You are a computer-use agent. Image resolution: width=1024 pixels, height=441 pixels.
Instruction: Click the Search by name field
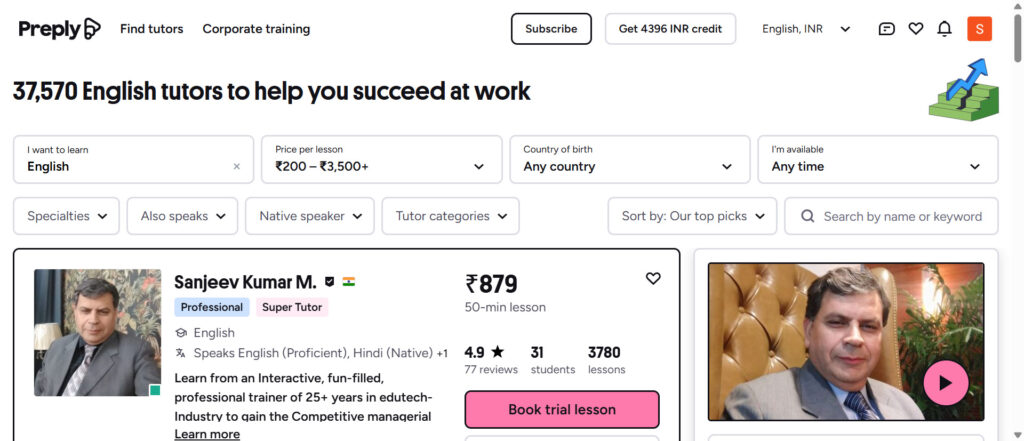[x=902, y=216]
